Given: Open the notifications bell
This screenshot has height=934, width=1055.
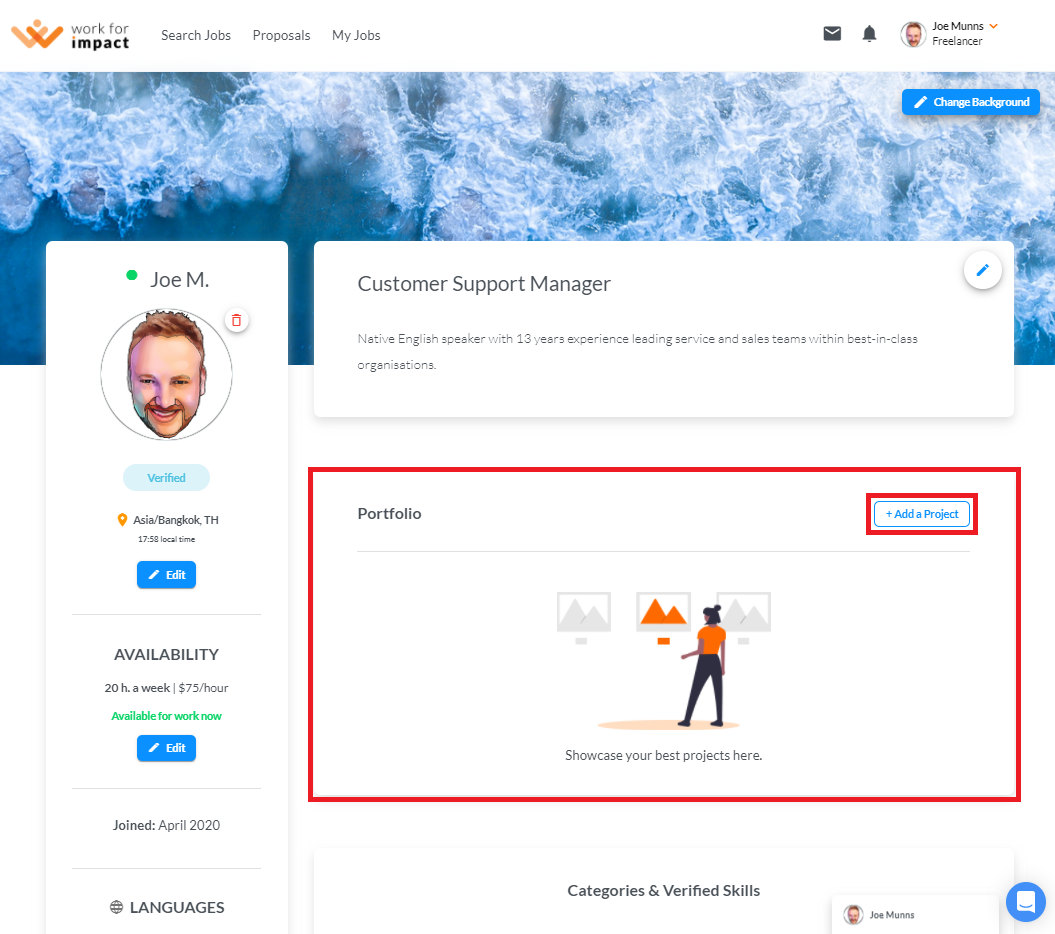Looking at the screenshot, I should pos(869,34).
